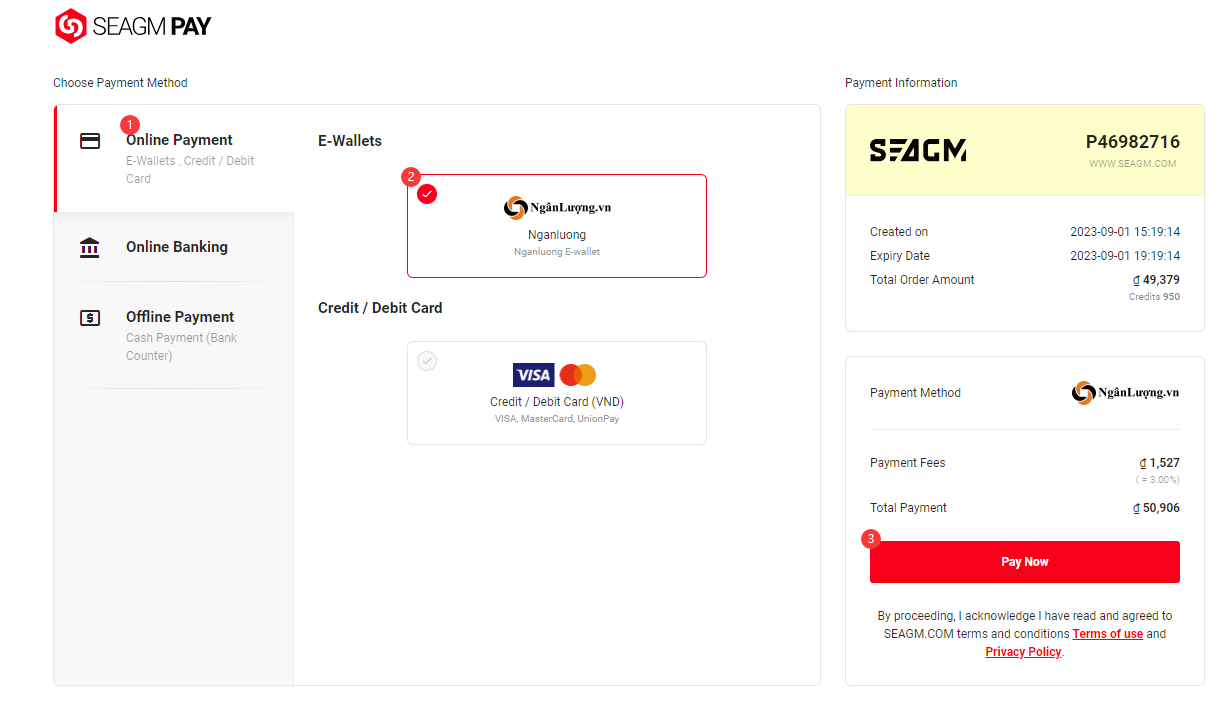Click the SEAGM PAY hexagon logo icon

[x=70, y=26]
